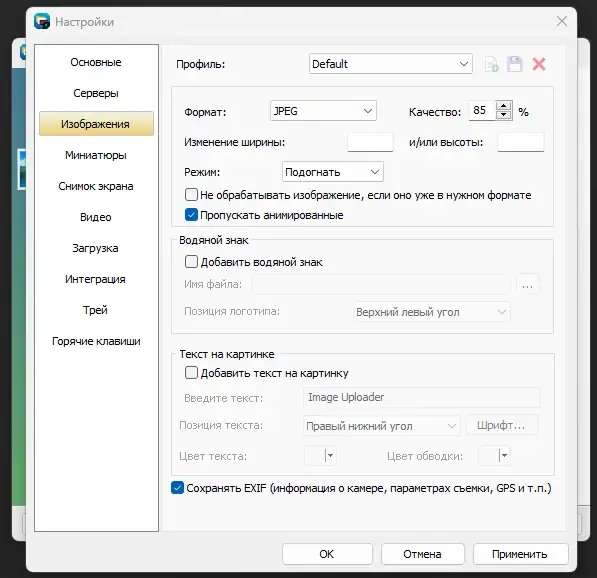Switch to Снимок экрана settings

(x=96, y=186)
